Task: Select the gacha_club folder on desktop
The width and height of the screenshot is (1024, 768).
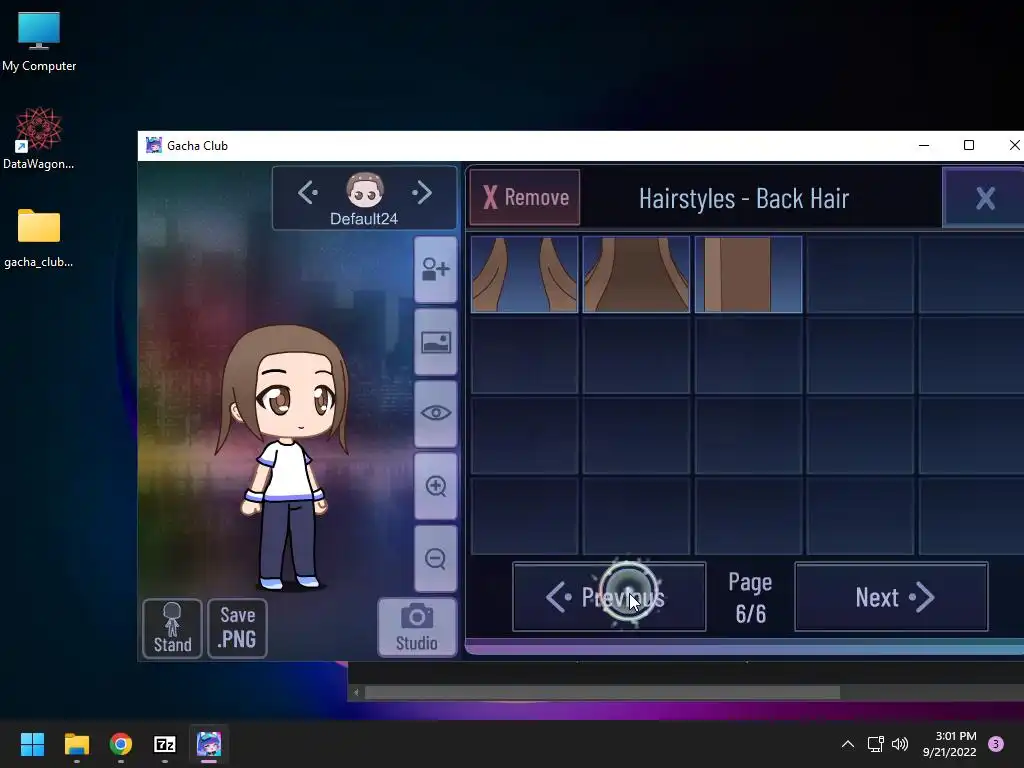Action: pos(39,238)
